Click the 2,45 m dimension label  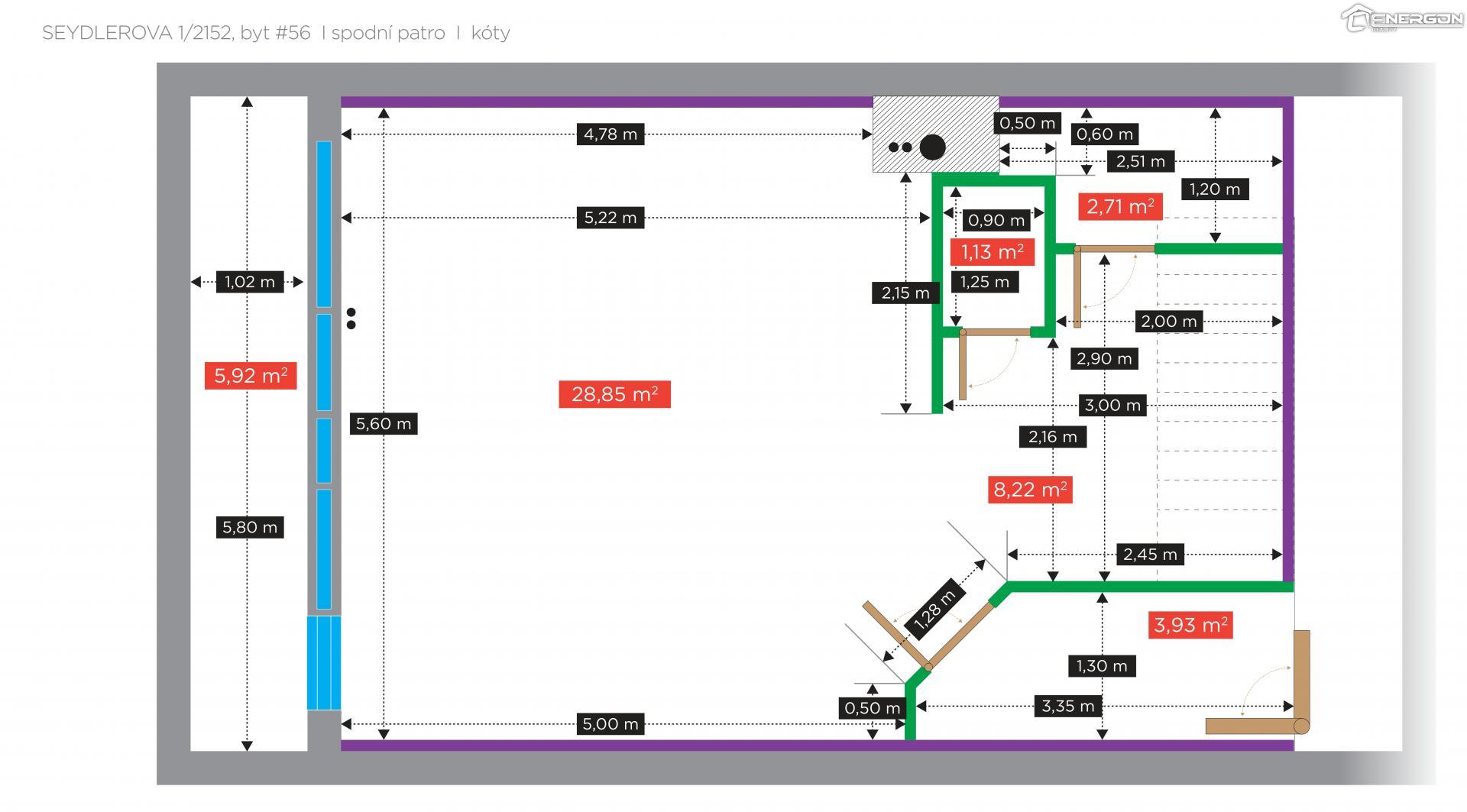tap(1149, 554)
